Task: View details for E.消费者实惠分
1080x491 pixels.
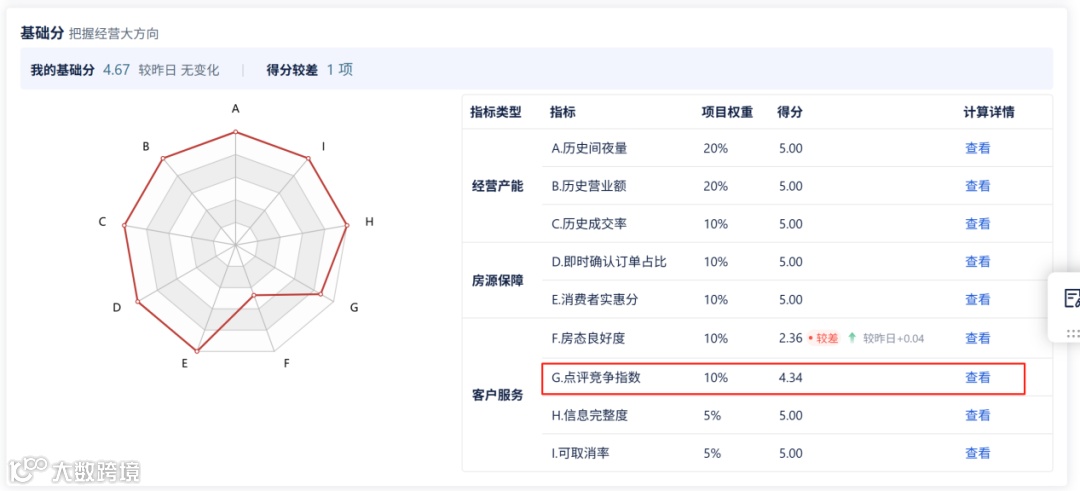Action: click(977, 300)
